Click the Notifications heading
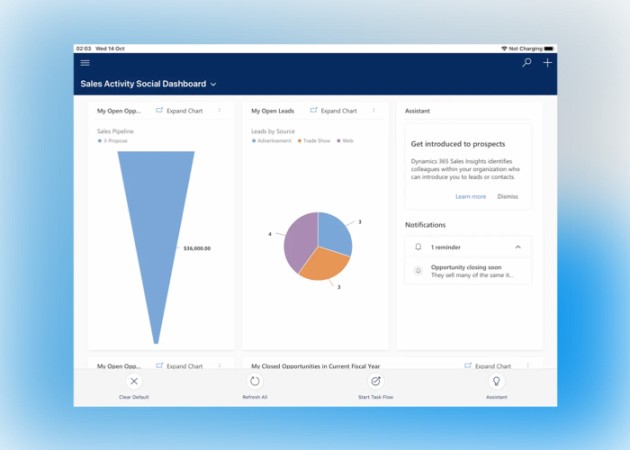 click(425, 225)
